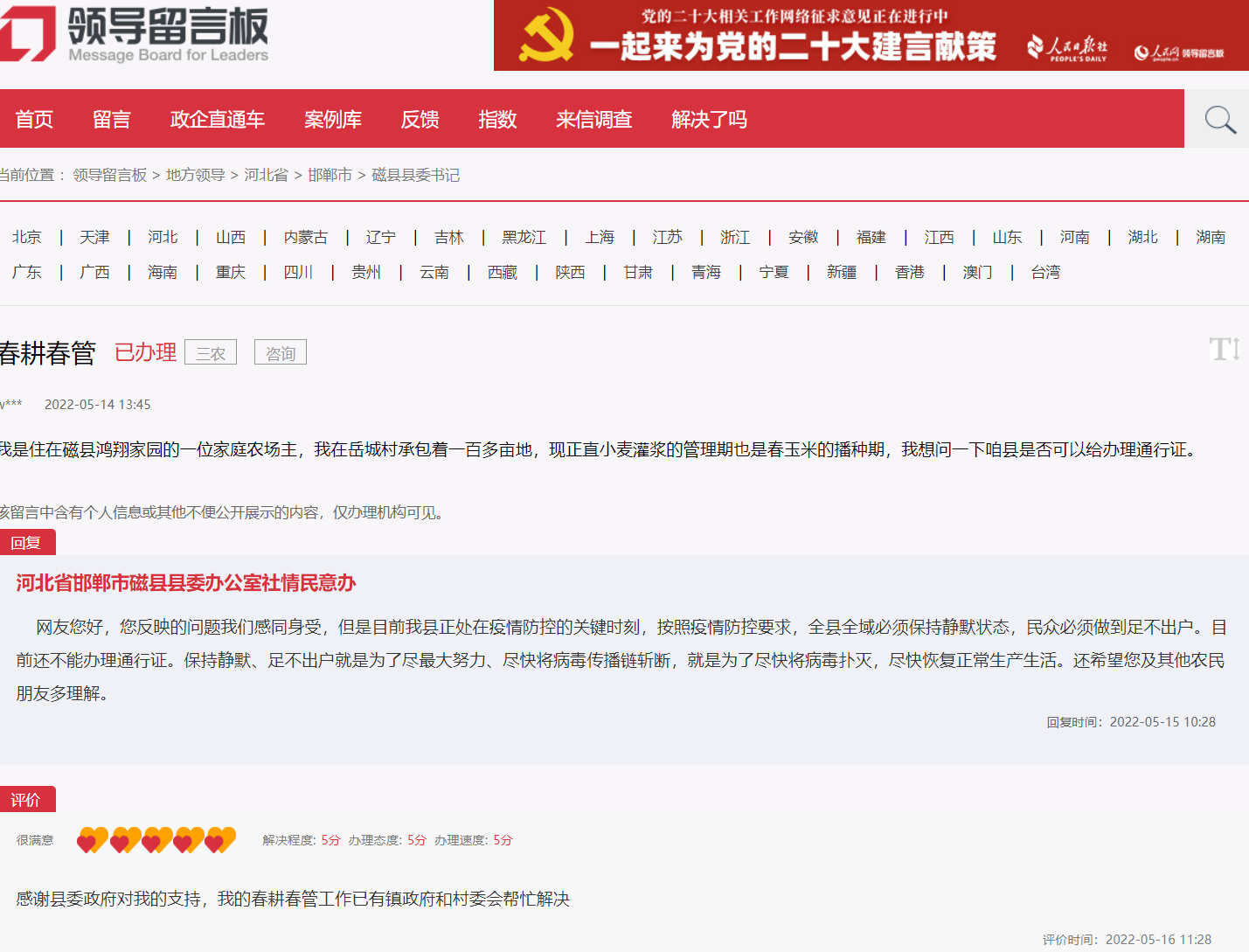1249x952 pixels.
Task: Open the 案例库 navigation item
Action: (333, 119)
